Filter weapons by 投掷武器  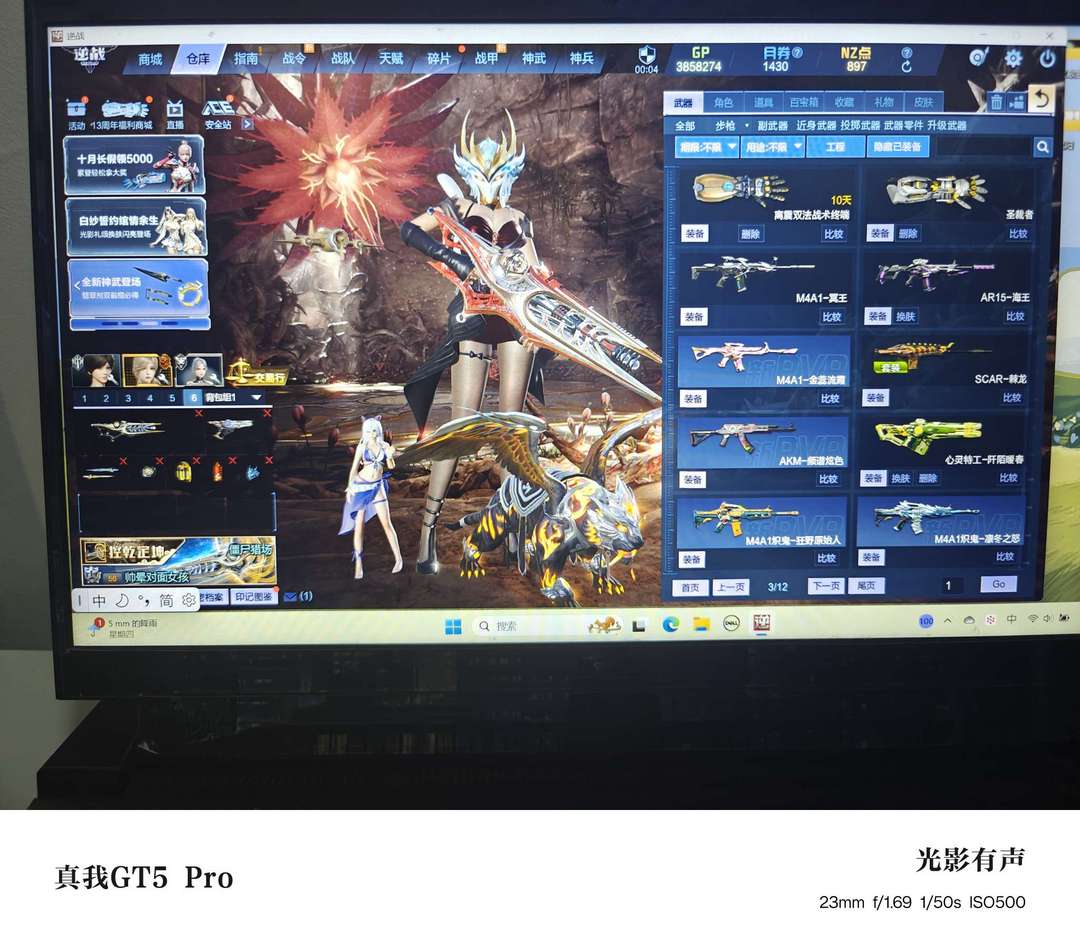tap(860, 125)
